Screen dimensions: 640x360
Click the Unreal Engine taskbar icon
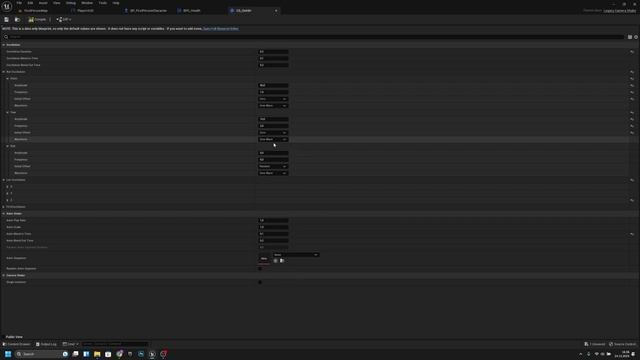tap(152, 354)
